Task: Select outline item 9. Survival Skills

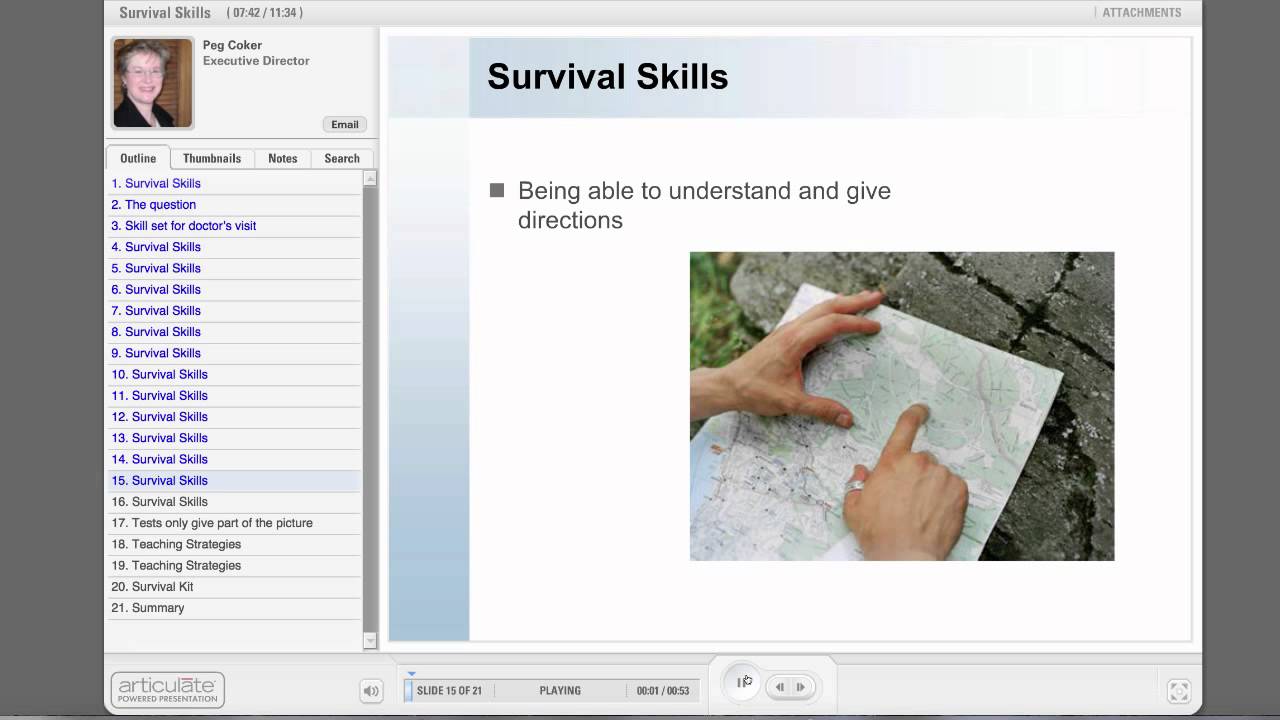Action: [x=234, y=353]
